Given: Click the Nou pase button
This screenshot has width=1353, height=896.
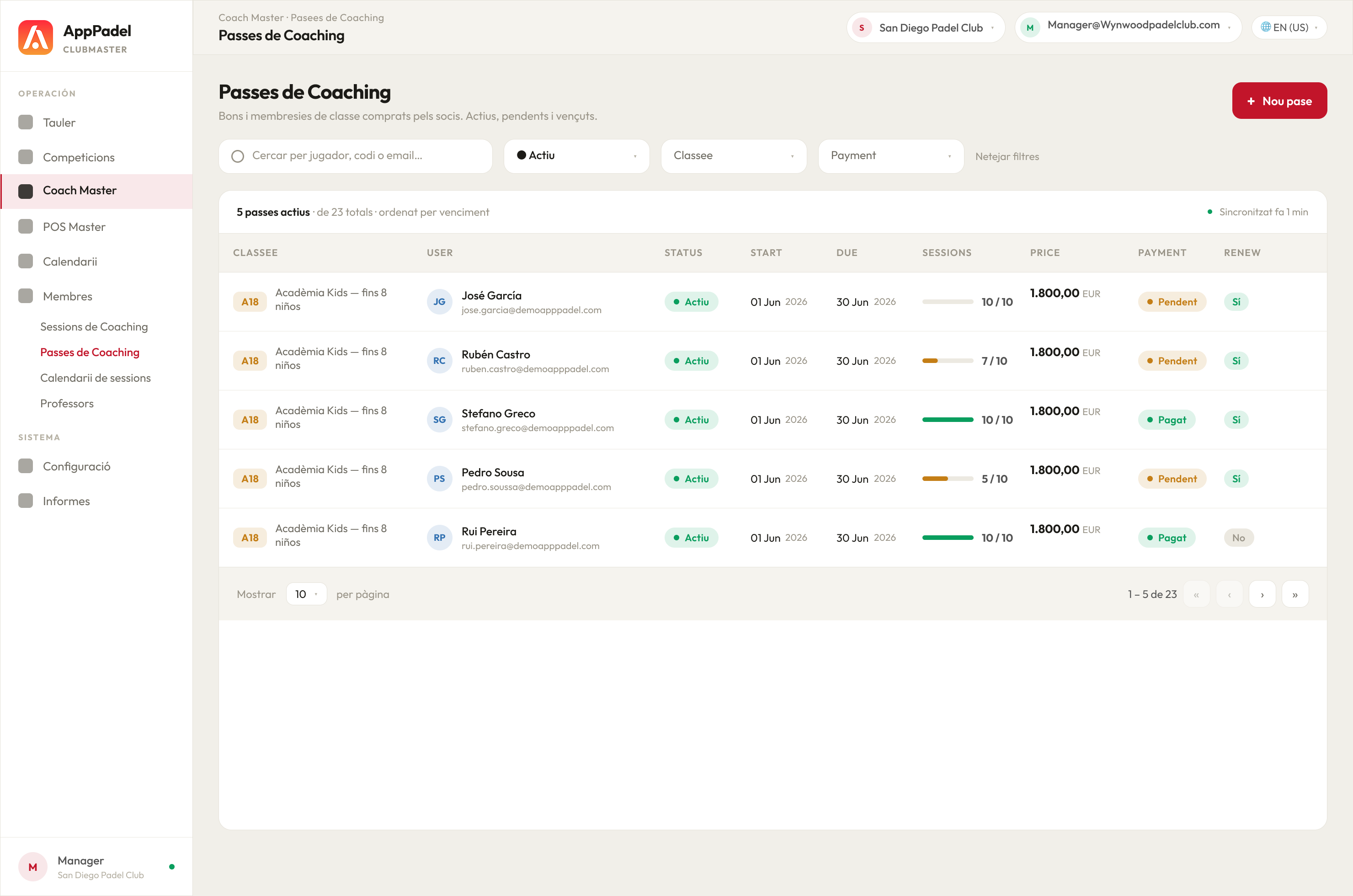Looking at the screenshot, I should point(1279,101).
